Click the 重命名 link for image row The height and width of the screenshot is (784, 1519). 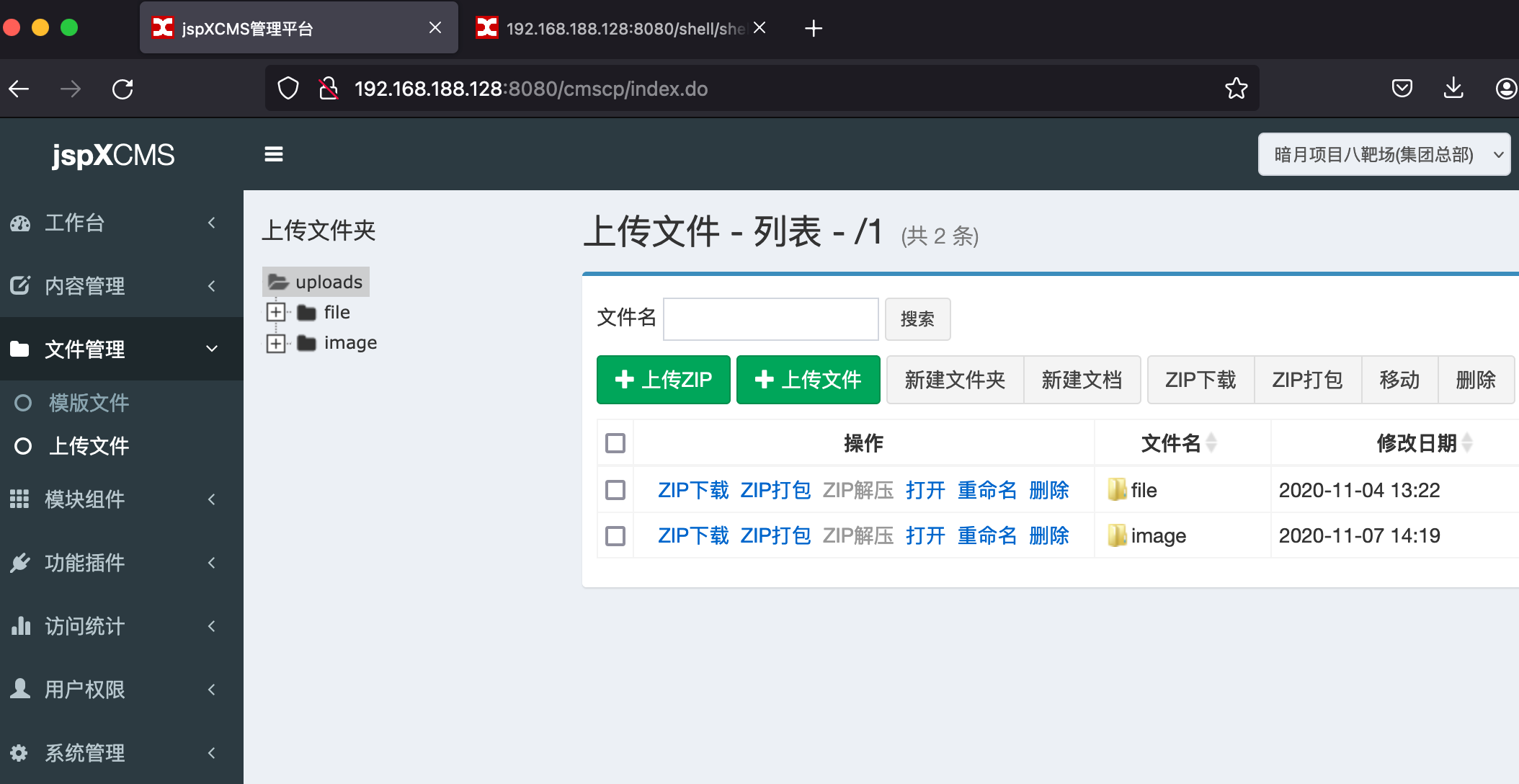tap(986, 536)
